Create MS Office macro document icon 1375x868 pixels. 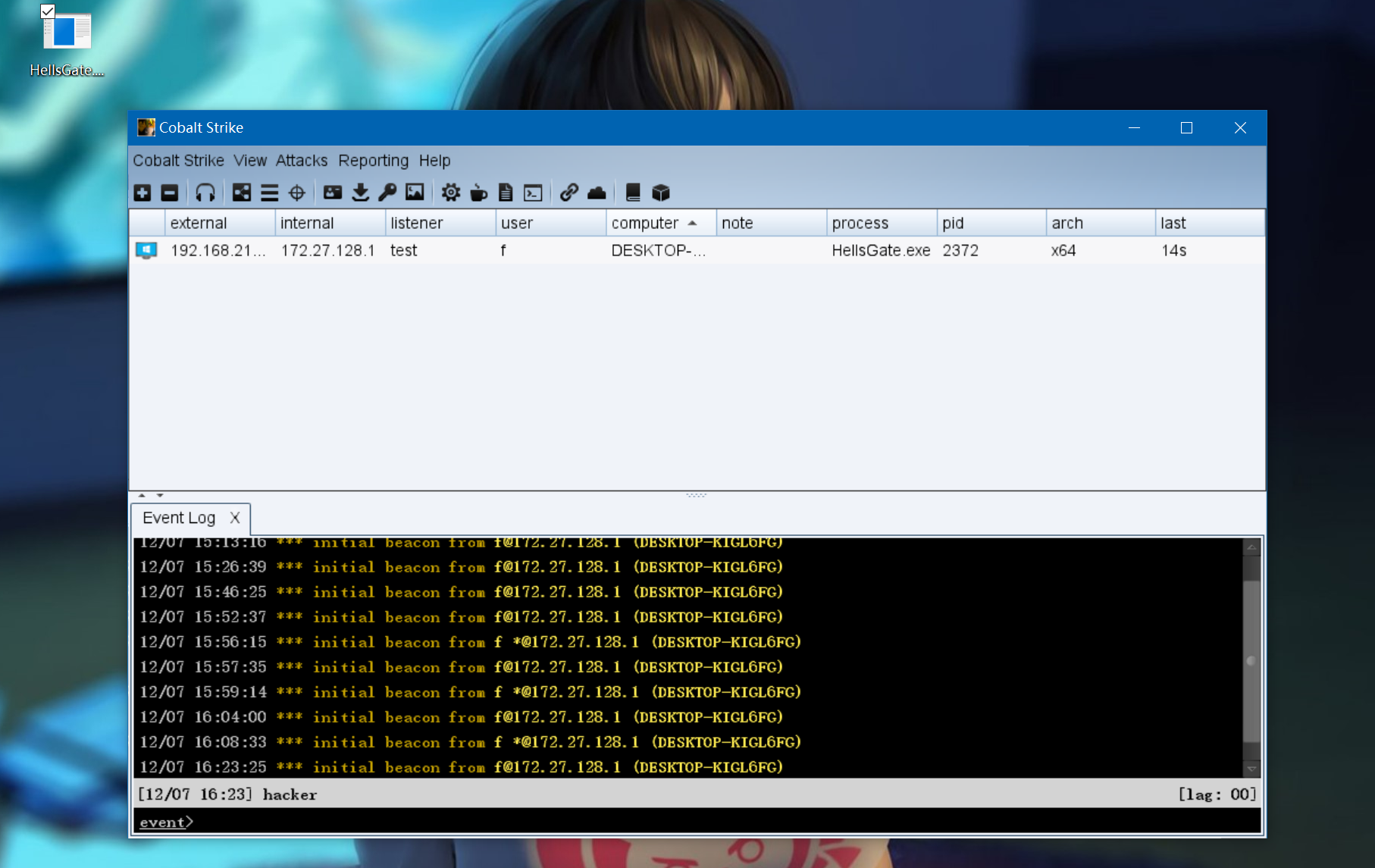click(506, 193)
